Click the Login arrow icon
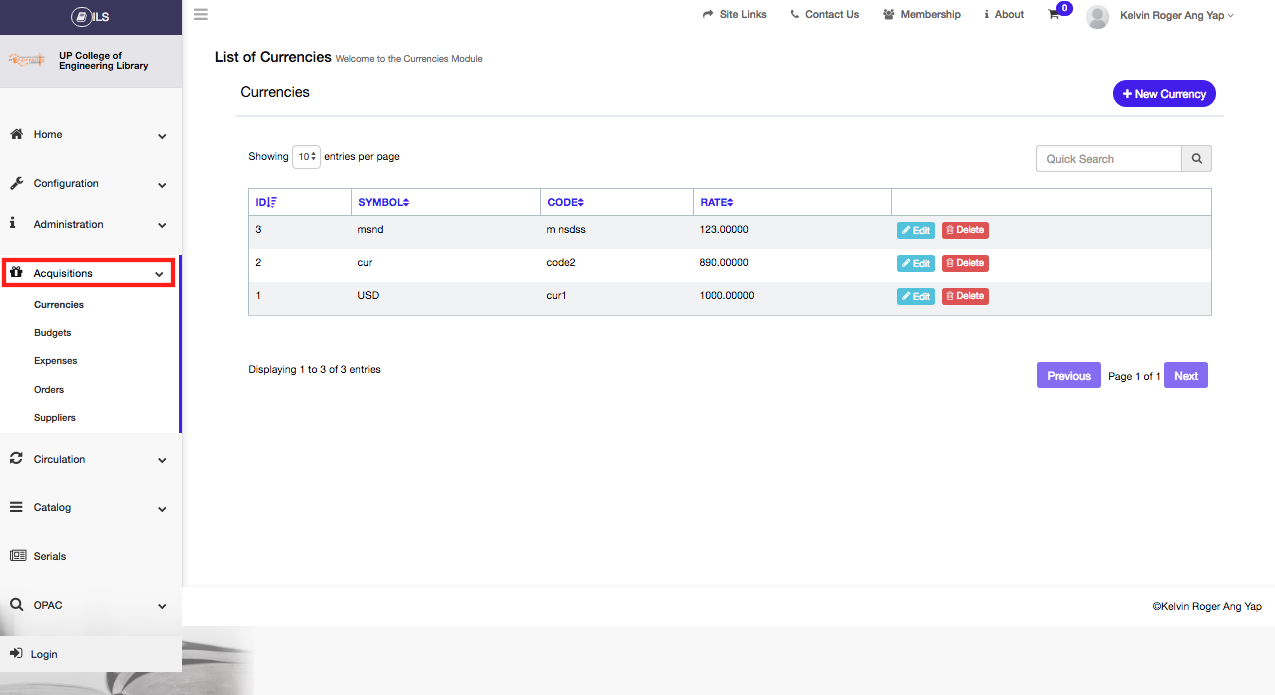 [16, 654]
